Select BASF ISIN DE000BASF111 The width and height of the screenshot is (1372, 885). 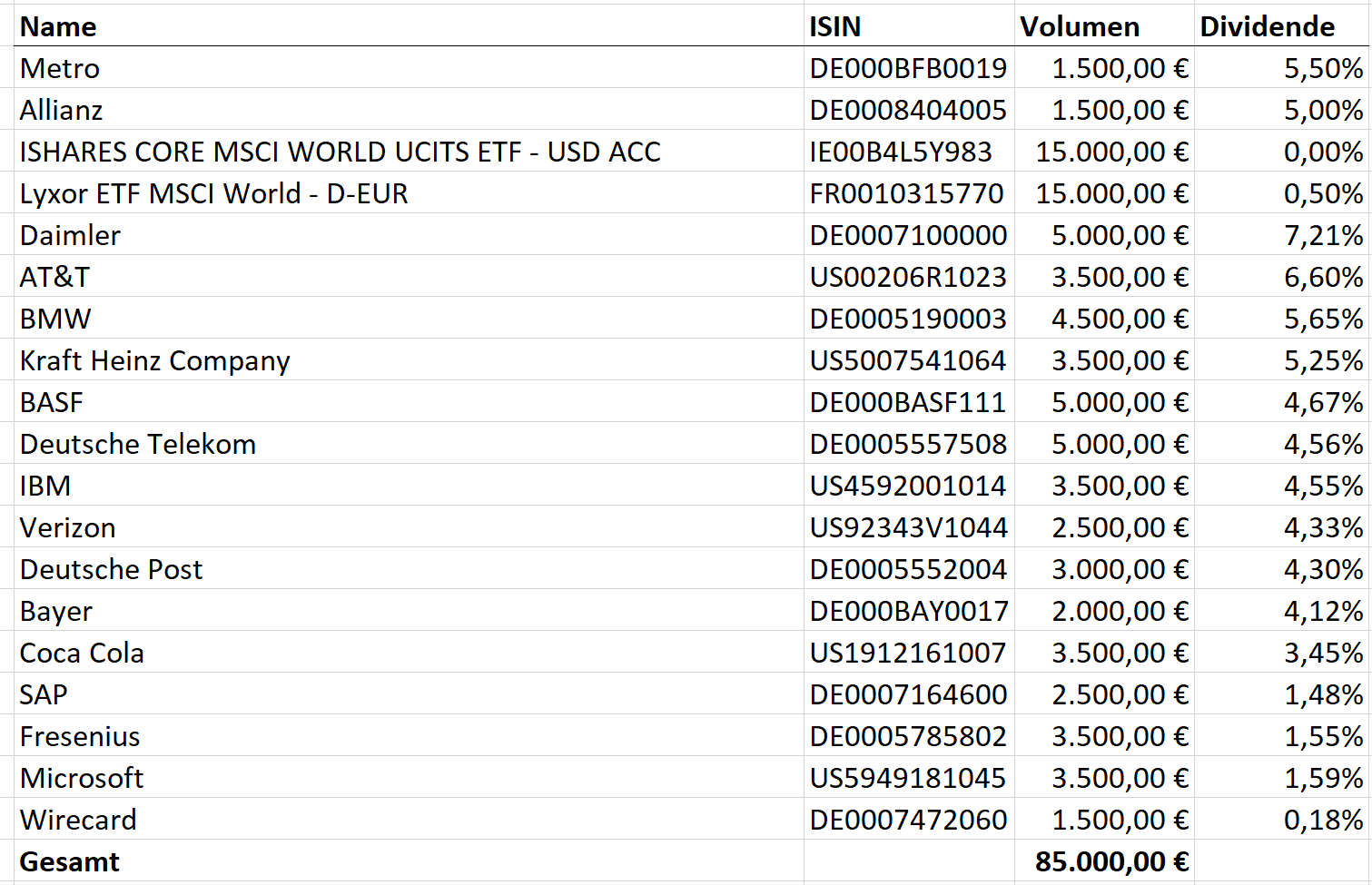907,402
